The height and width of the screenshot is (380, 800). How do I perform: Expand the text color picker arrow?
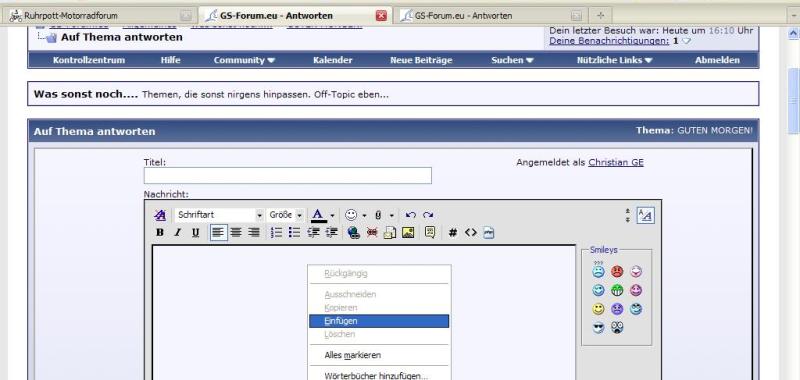coord(332,215)
